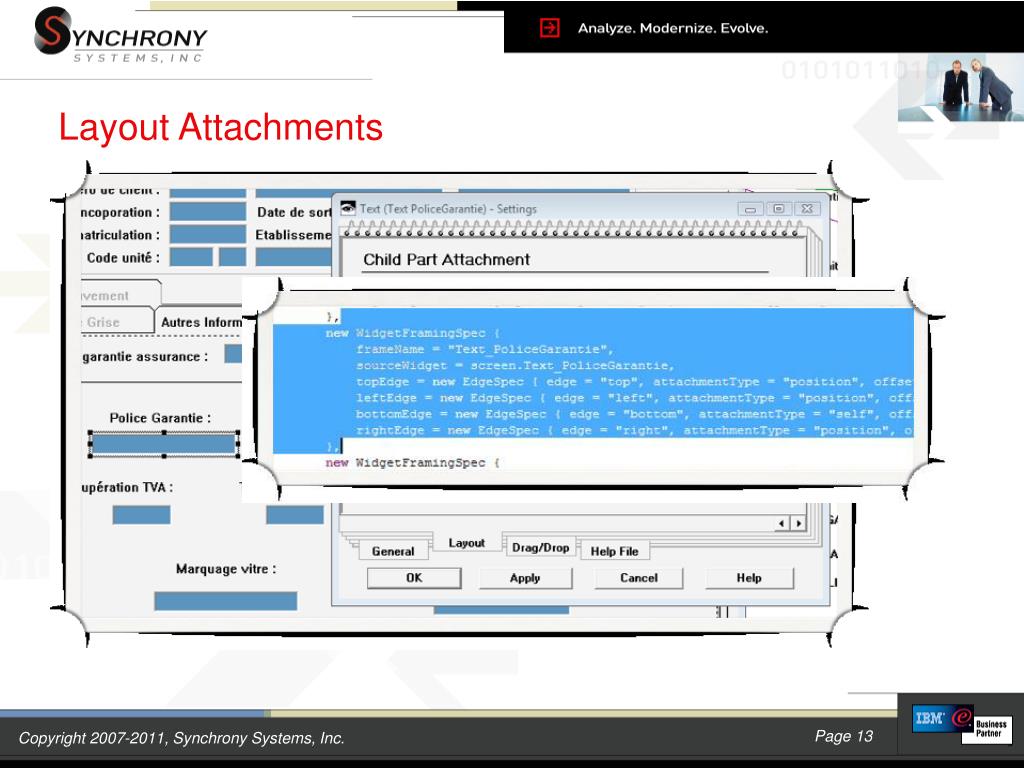Viewport: 1024px width, 768px height.
Task: Click scroll-right arrow in Settings dialog
Action: tap(798, 523)
